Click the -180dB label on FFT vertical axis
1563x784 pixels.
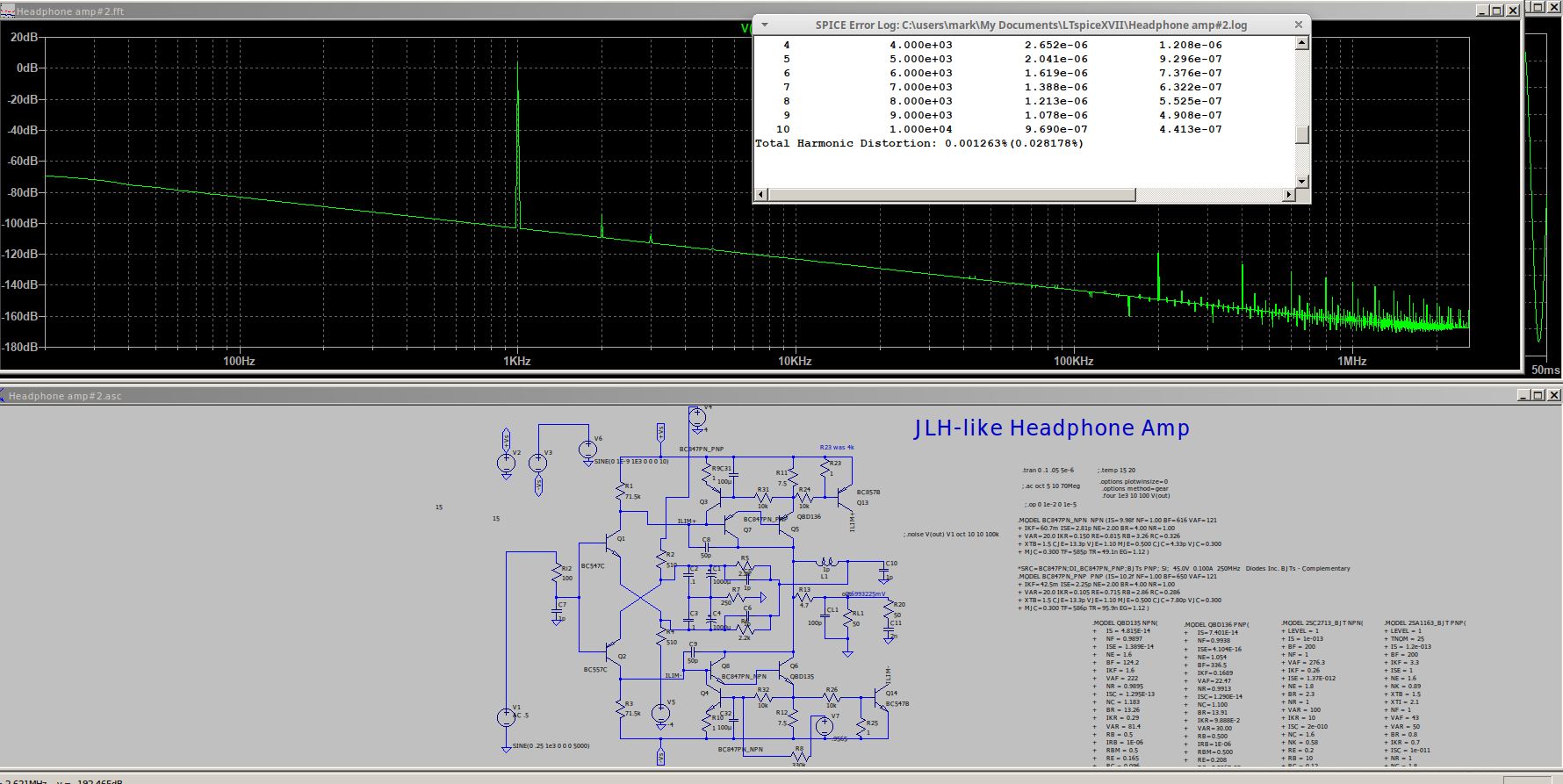(20, 347)
